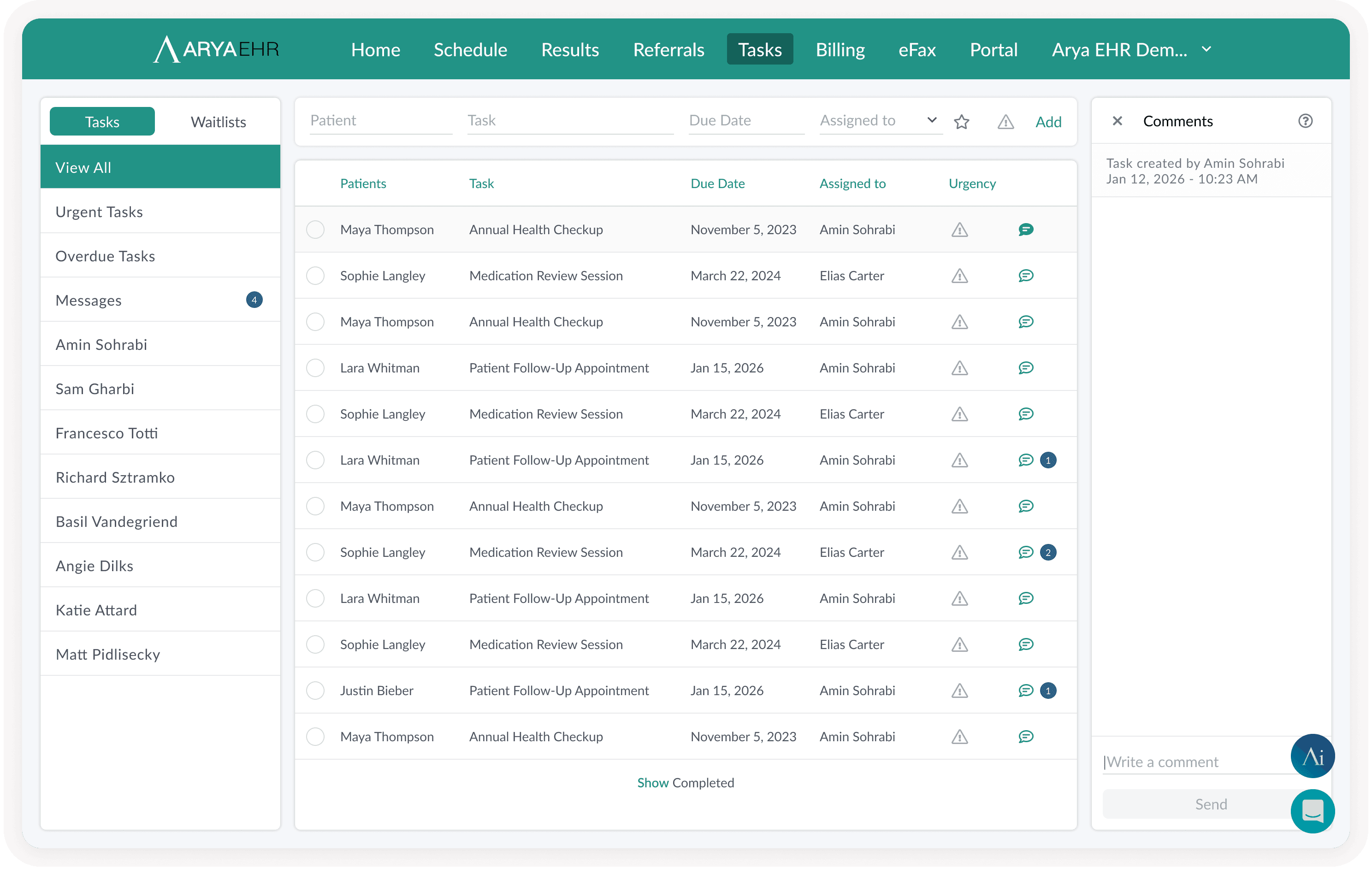Click Show Completed link
The image size is (1372, 874).
click(685, 783)
